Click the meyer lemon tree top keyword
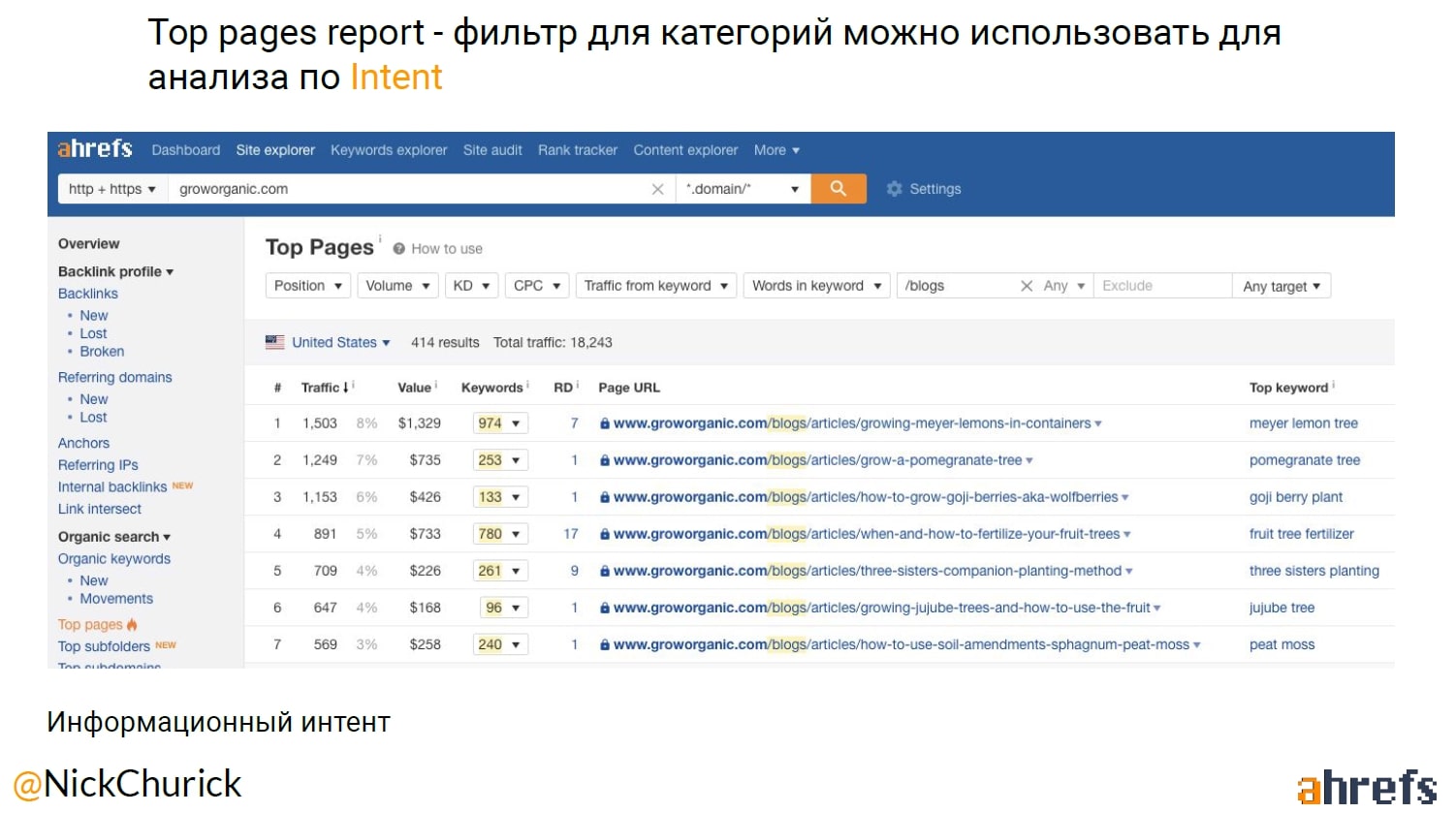Viewport: 1456px width, 813px height. point(1303,423)
